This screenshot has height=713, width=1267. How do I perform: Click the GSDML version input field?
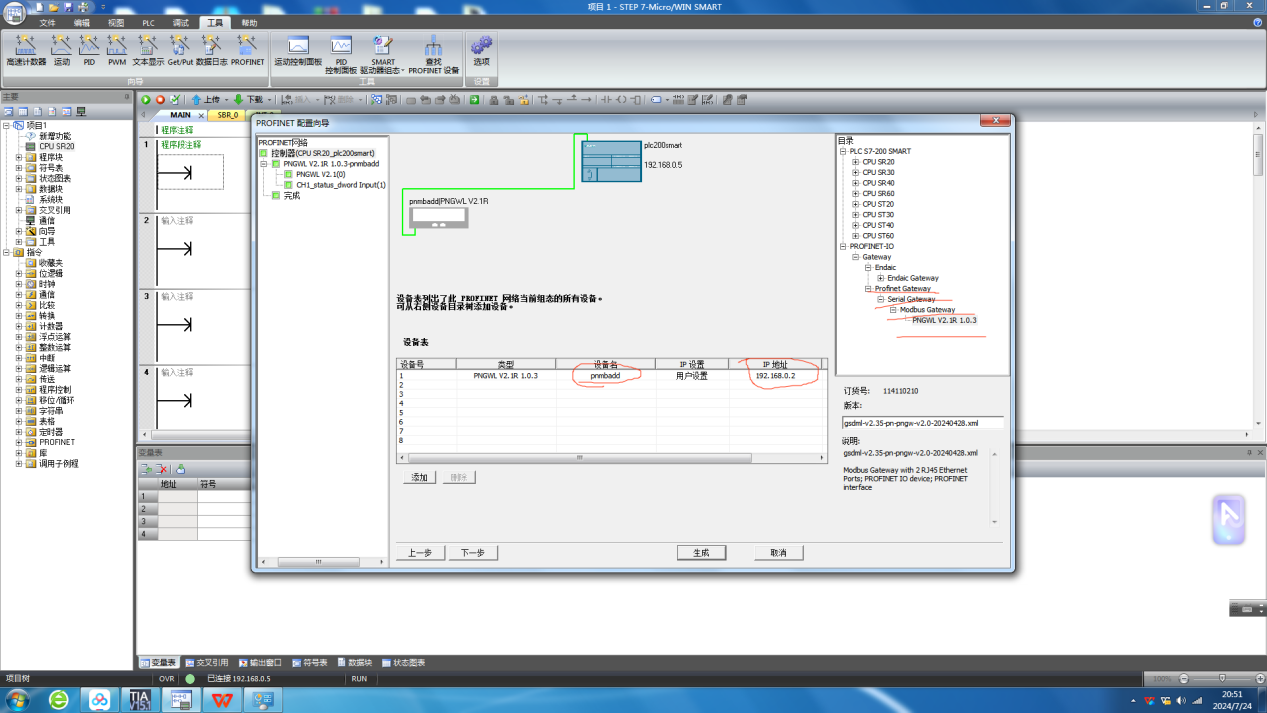tap(922, 423)
